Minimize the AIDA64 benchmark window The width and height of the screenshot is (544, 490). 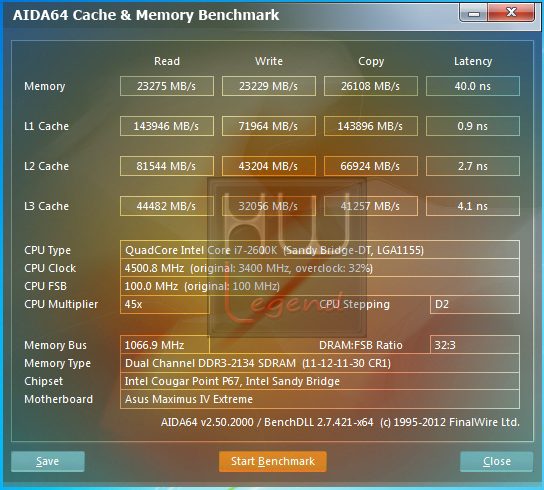coord(474,13)
